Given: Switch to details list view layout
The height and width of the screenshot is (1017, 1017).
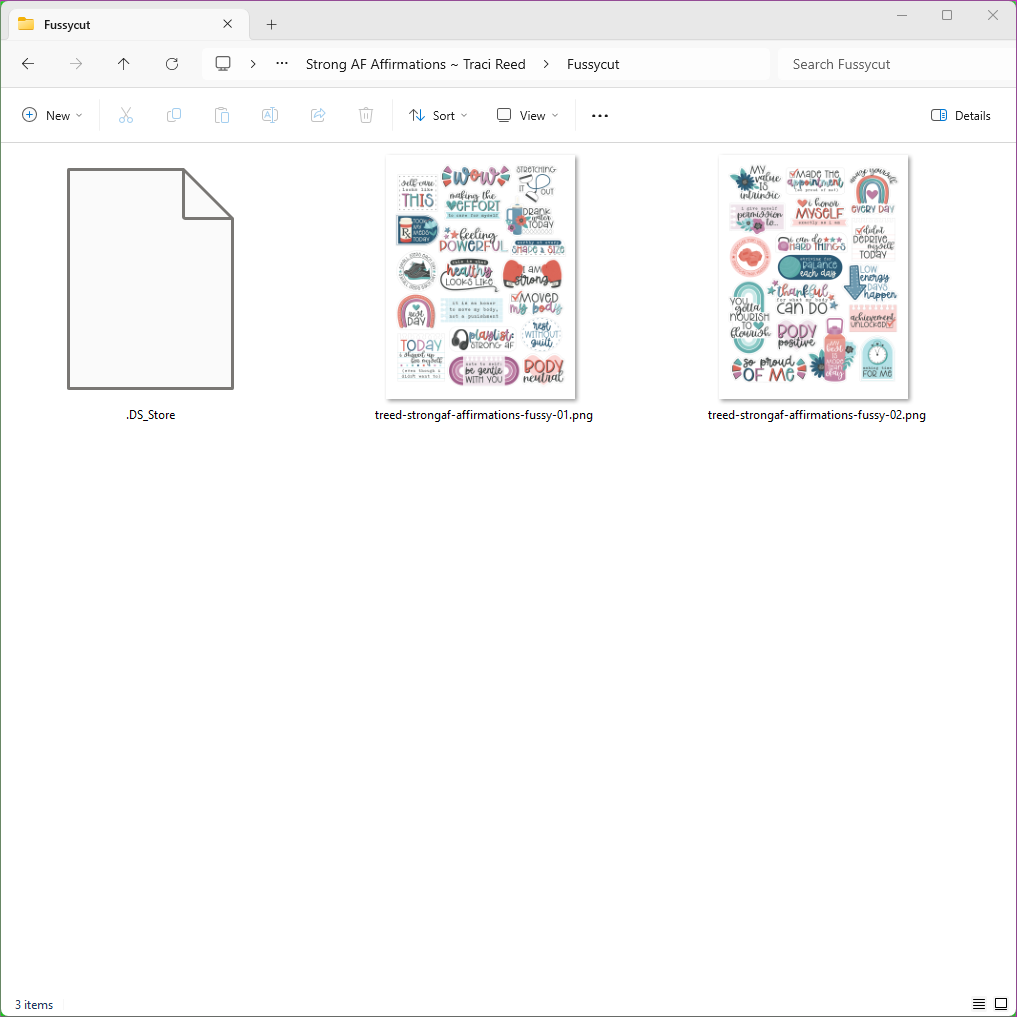Looking at the screenshot, I should point(978,1004).
